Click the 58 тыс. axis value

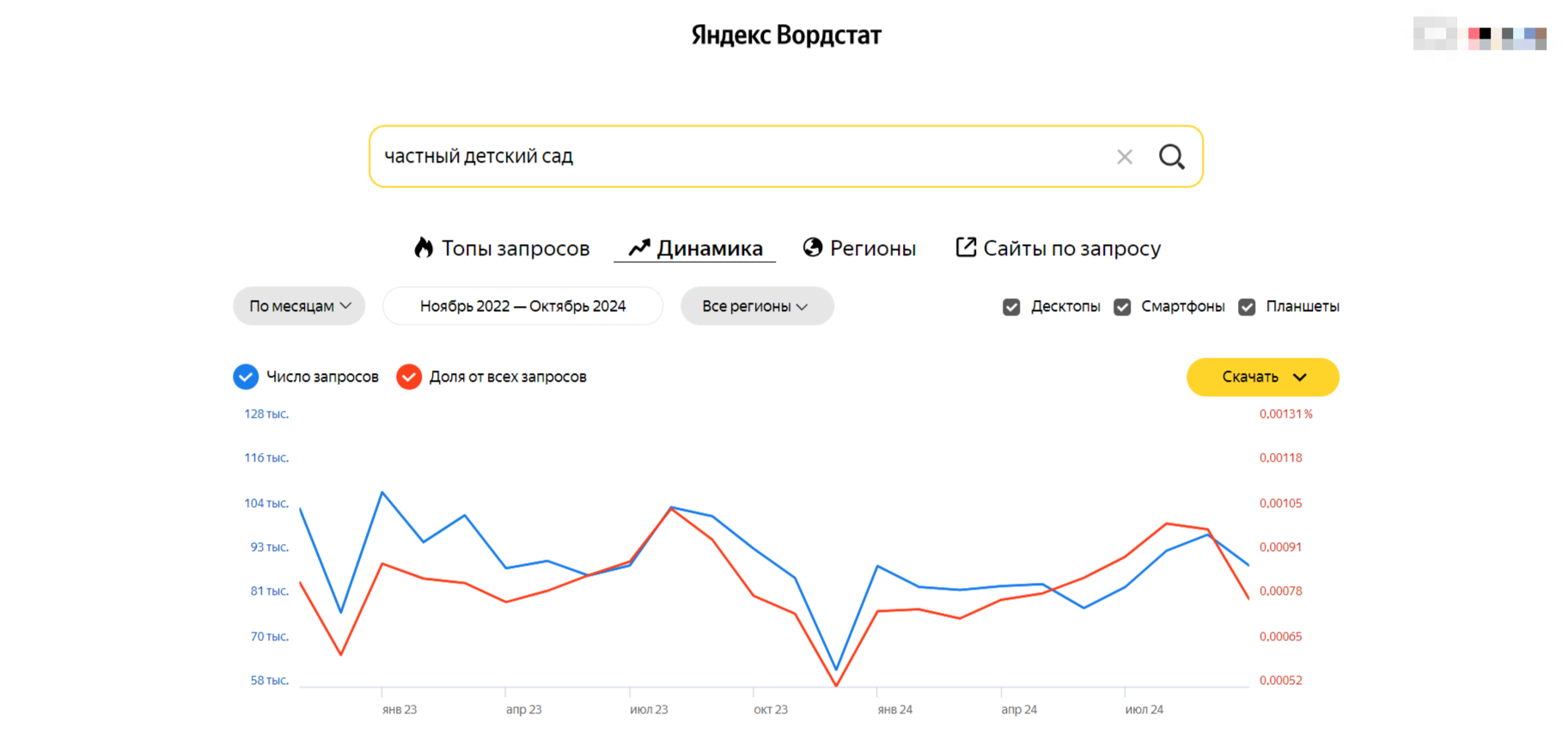270,681
